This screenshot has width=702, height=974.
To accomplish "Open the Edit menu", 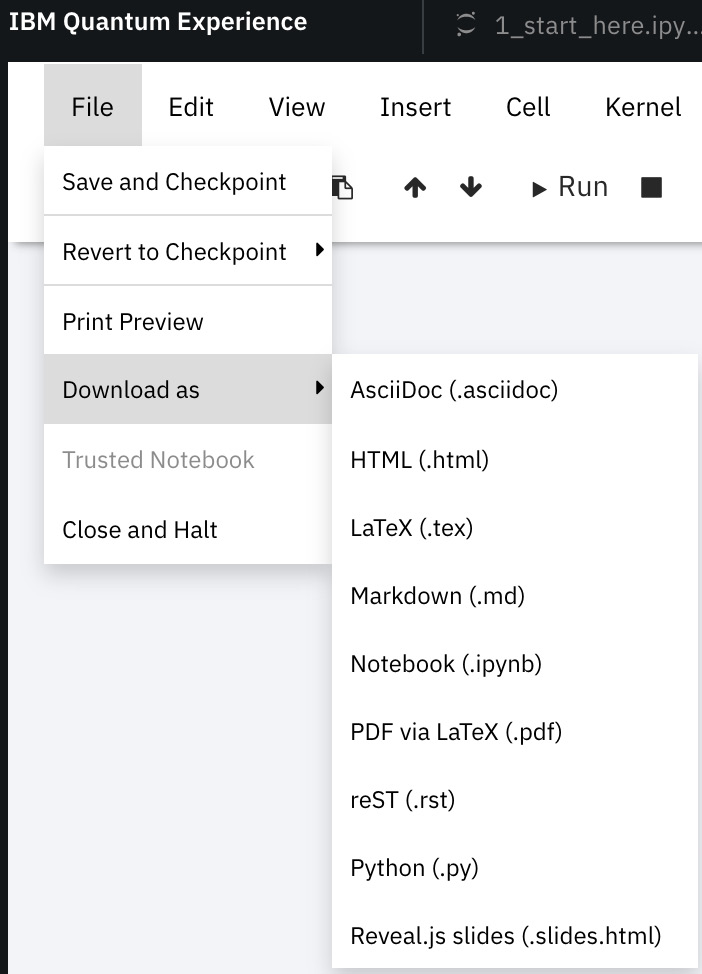I will [x=191, y=107].
